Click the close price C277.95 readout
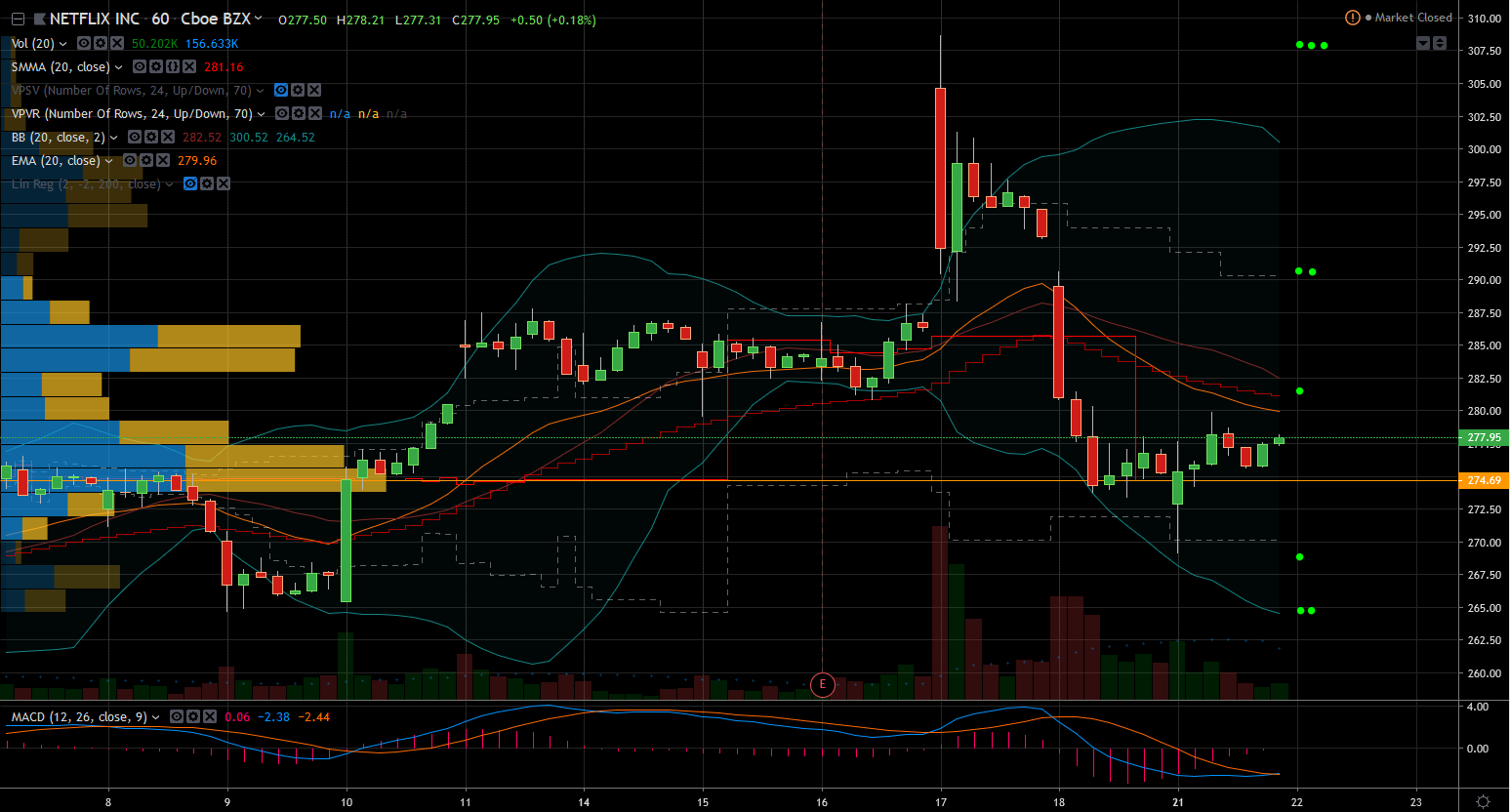The height and width of the screenshot is (812, 1510). (475, 20)
